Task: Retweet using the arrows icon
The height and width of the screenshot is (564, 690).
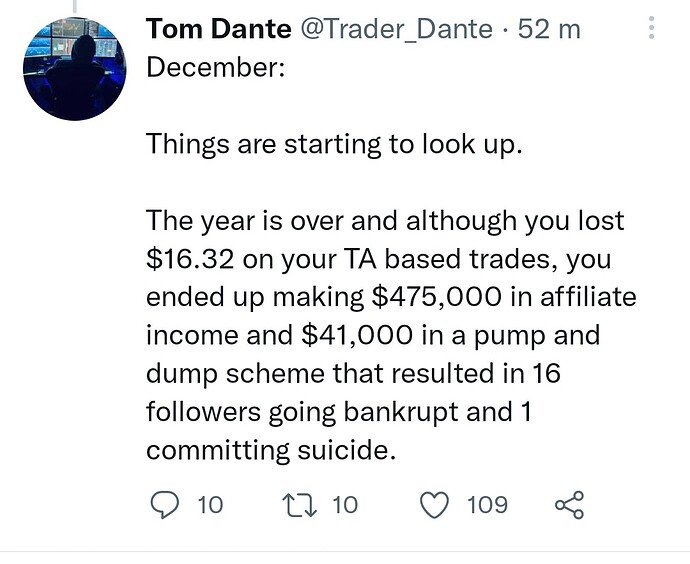Action: pos(299,505)
